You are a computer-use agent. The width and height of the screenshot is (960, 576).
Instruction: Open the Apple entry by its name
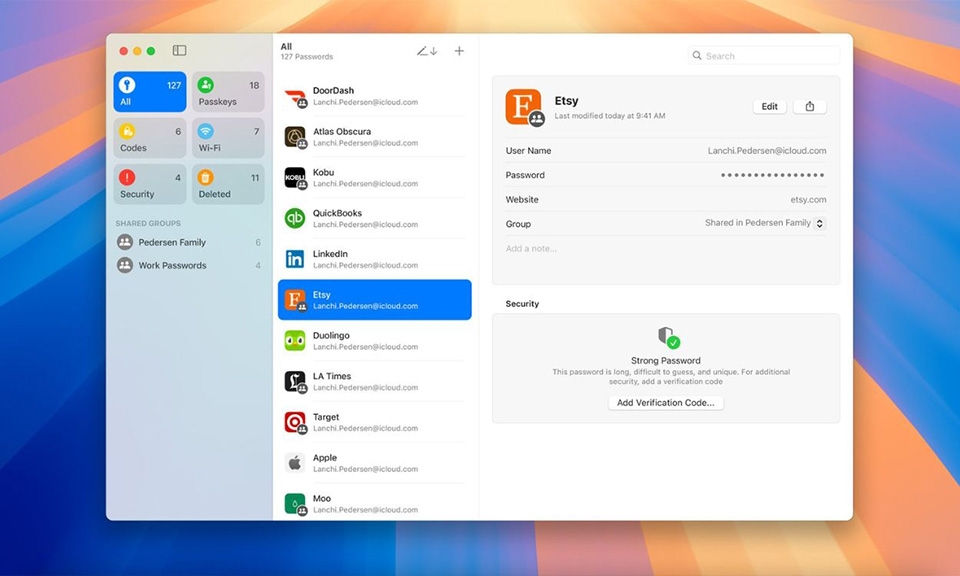[324, 458]
